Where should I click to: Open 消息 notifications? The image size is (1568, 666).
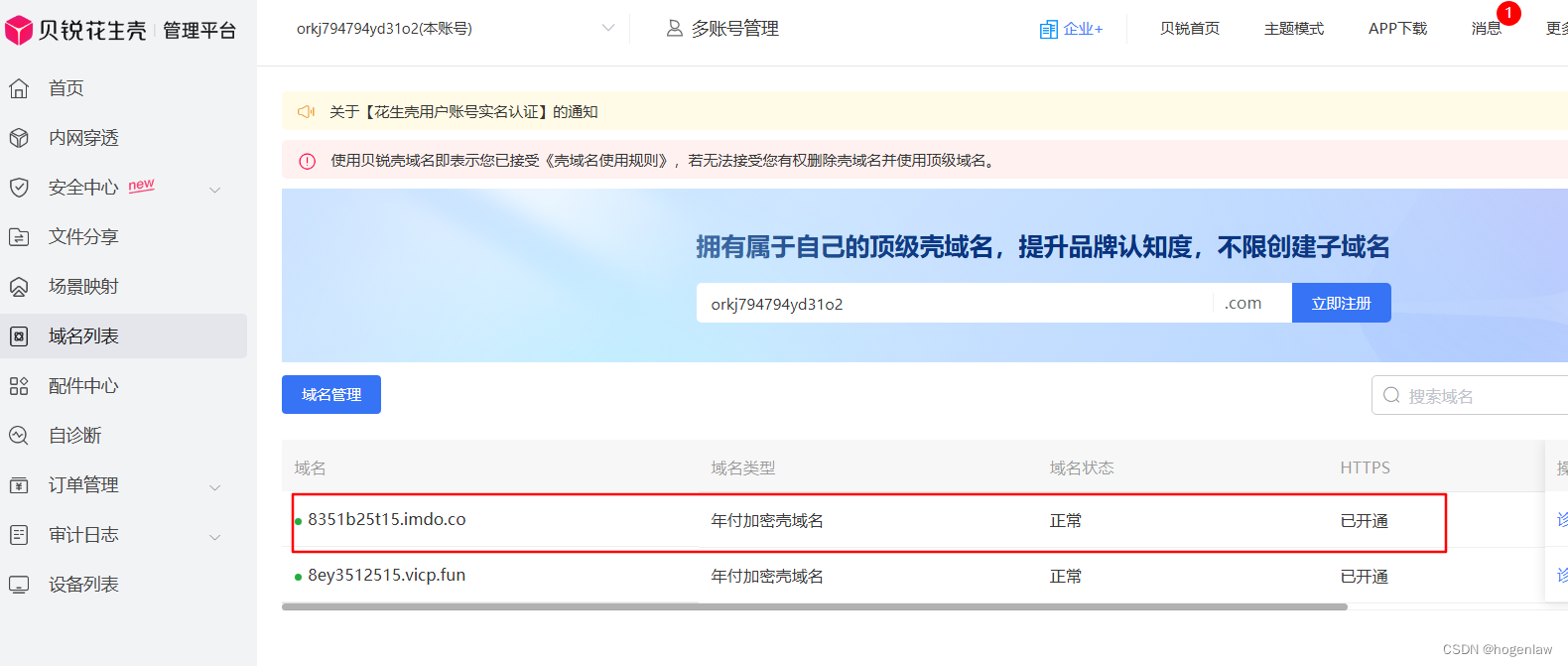1487,29
